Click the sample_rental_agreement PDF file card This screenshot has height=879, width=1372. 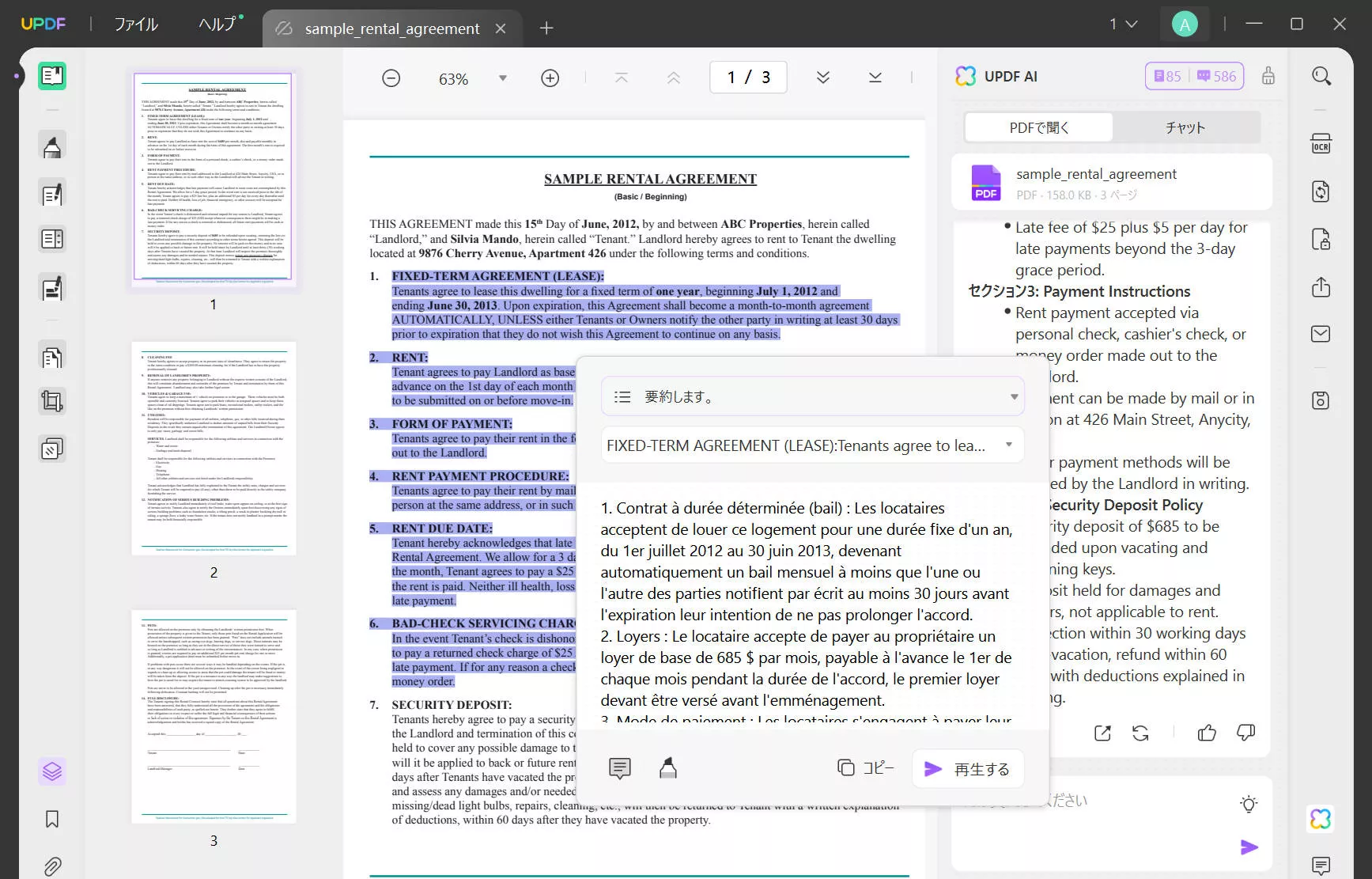1112,183
